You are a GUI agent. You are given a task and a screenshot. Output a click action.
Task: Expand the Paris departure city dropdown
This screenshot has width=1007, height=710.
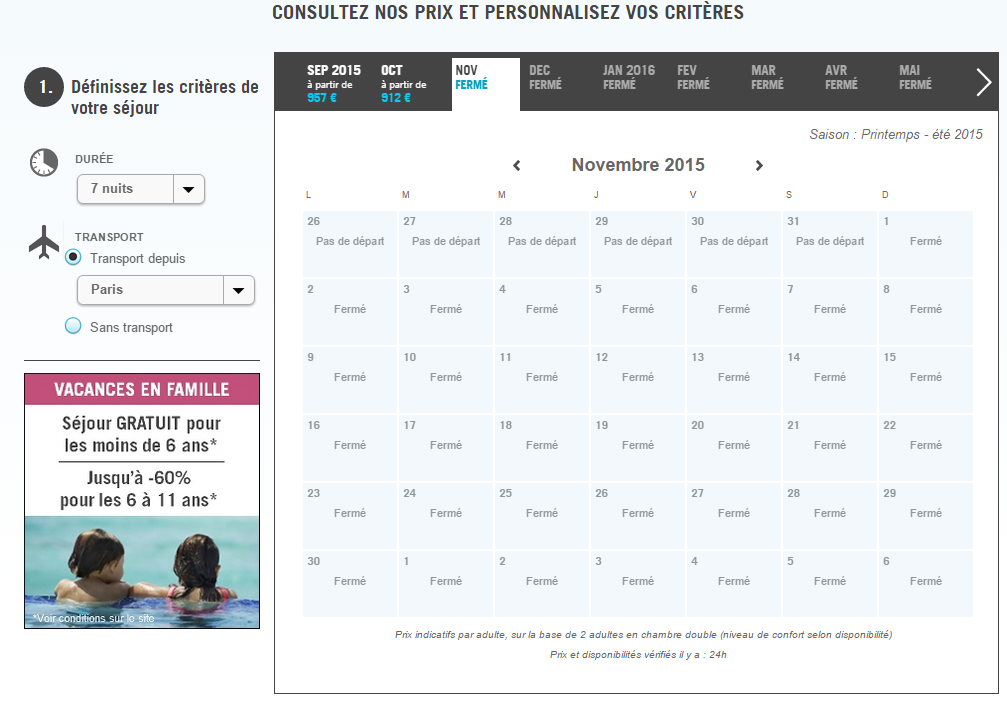pyautogui.click(x=166, y=290)
